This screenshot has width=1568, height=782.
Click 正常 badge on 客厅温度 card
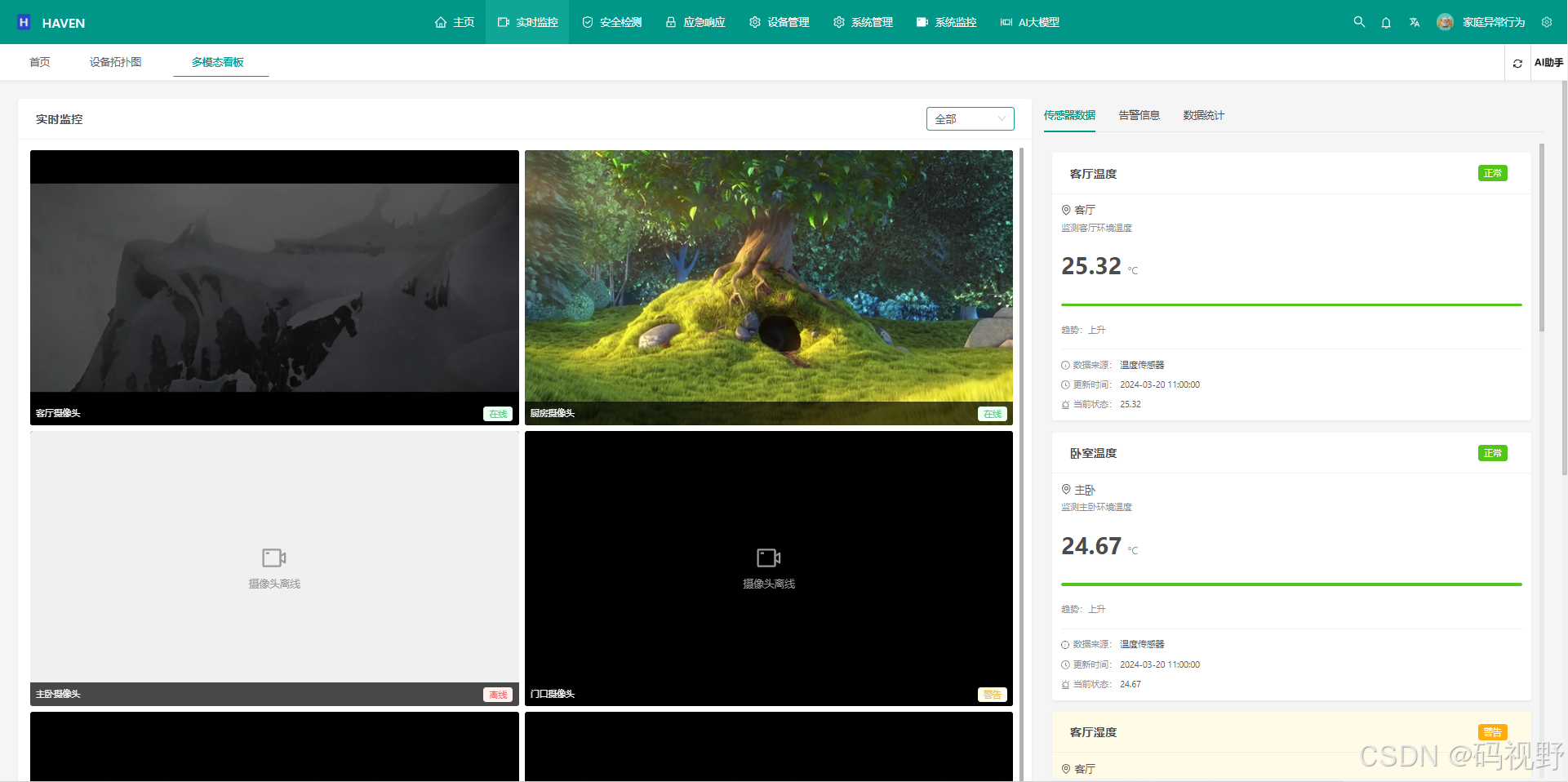(x=1493, y=173)
